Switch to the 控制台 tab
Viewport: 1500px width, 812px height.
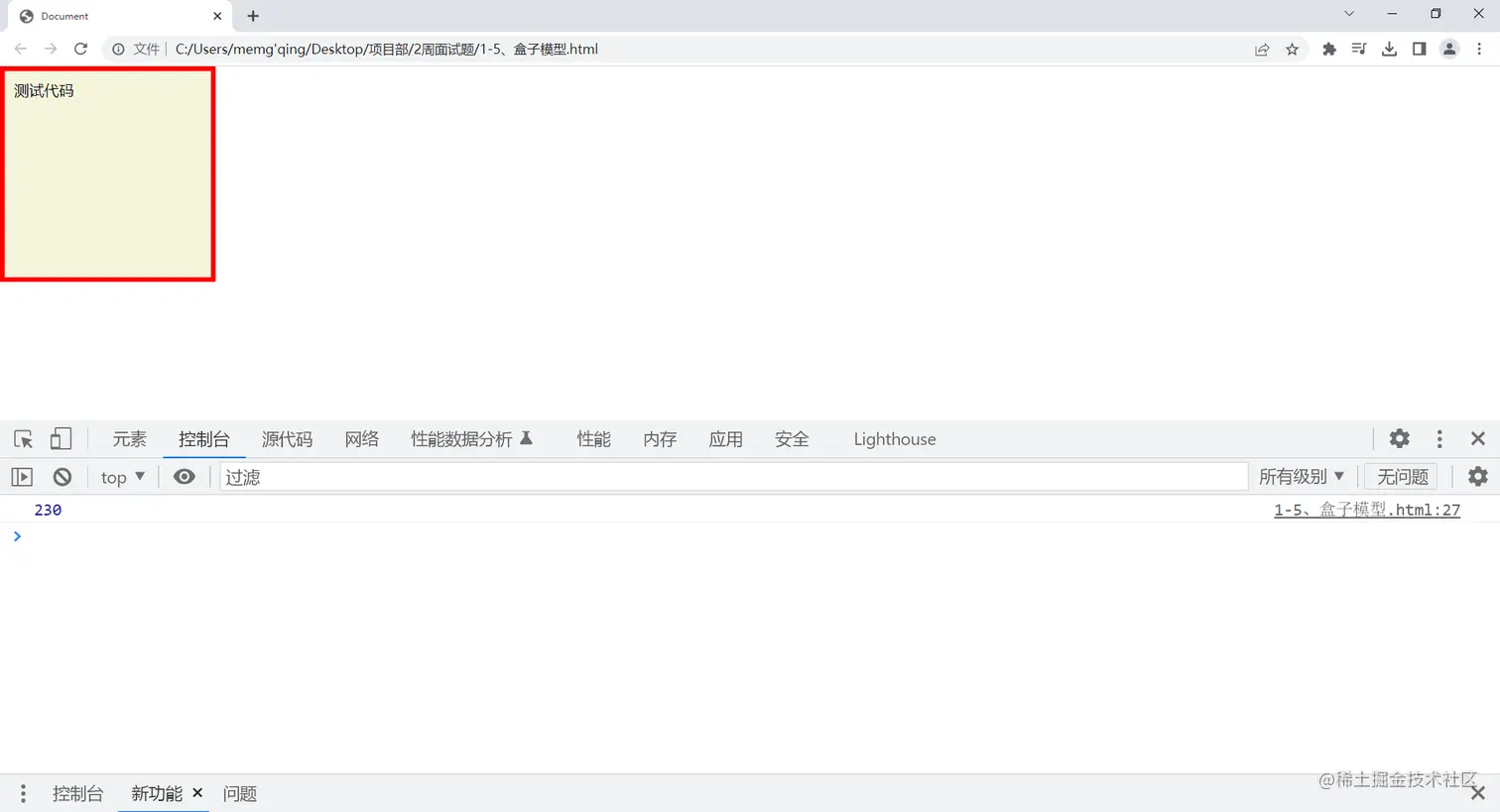click(204, 439)
